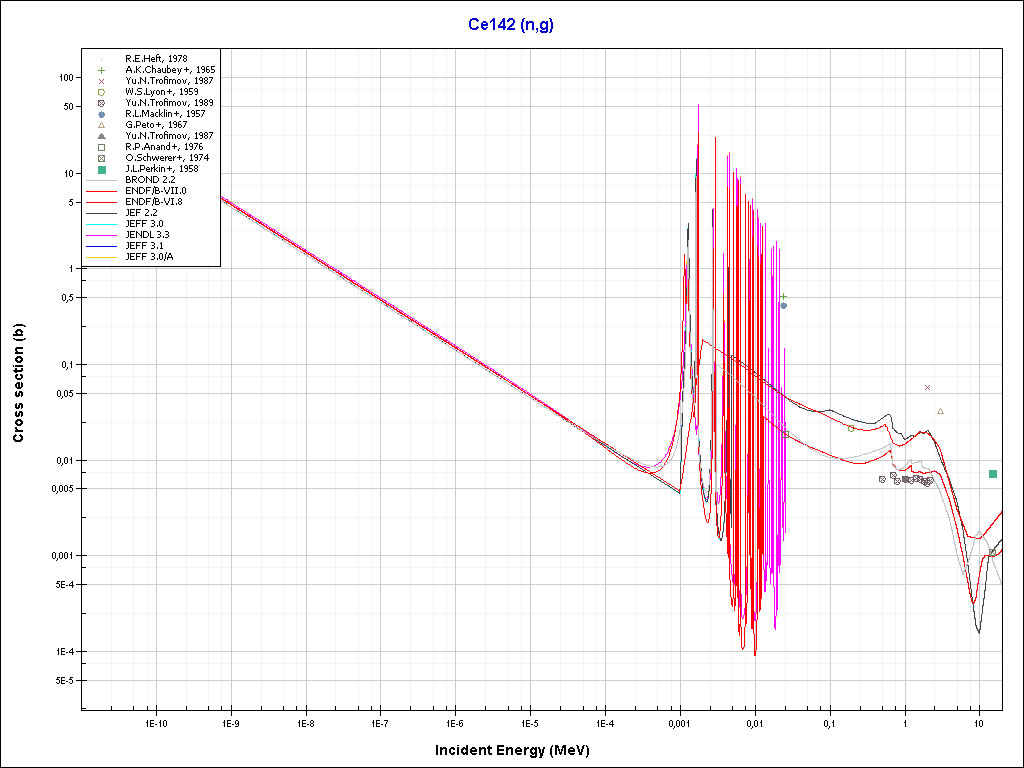
Task: Click the Incident Energy (MeV) axis label
Action: tap(519, 750)
